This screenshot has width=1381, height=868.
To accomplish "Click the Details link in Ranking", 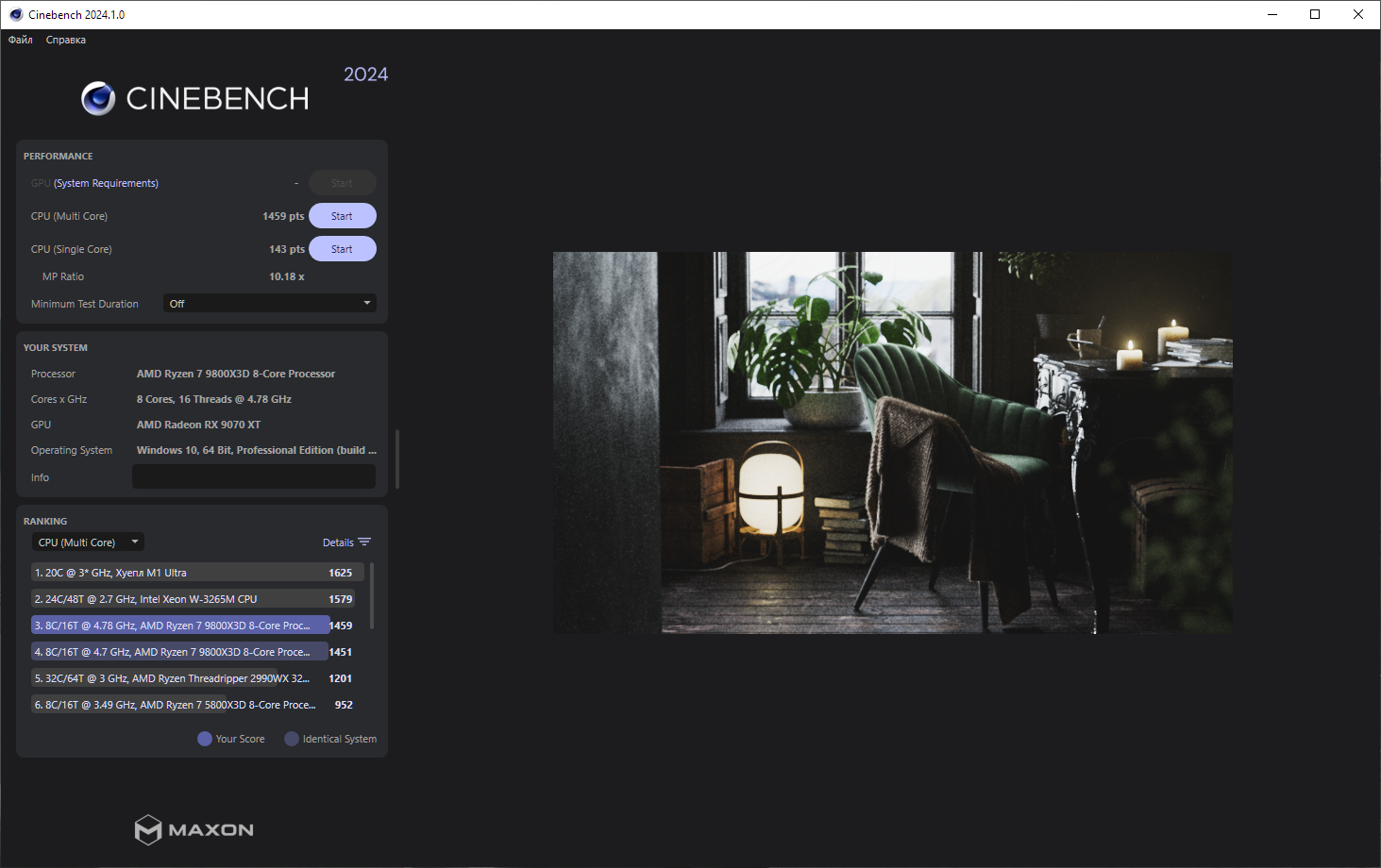I will click(338, 542).
